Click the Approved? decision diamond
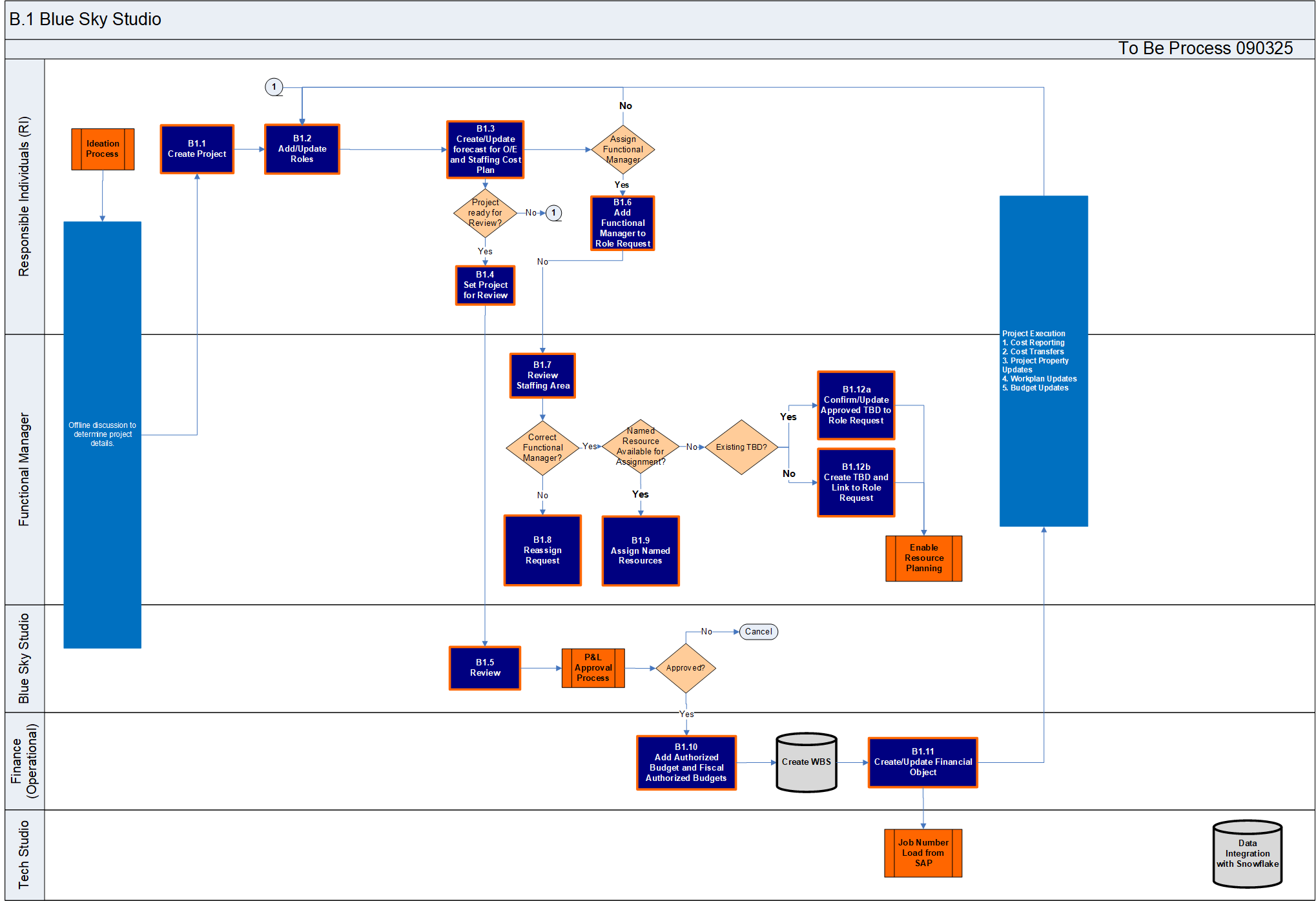The height and width of the screenshot is (901, 1316). (685, 668)
